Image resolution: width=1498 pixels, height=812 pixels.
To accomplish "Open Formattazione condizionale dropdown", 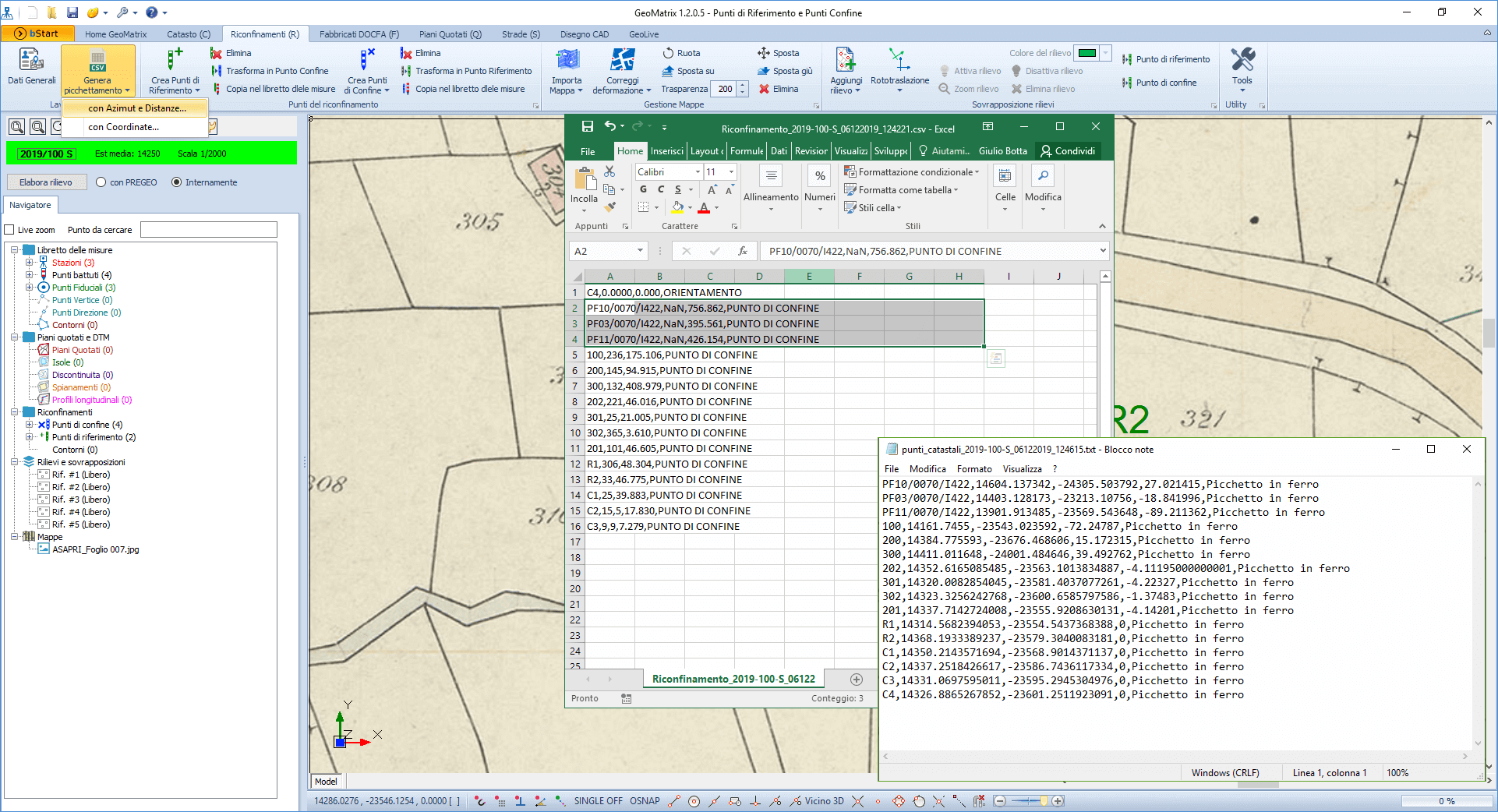I will (x=911, y=172).
